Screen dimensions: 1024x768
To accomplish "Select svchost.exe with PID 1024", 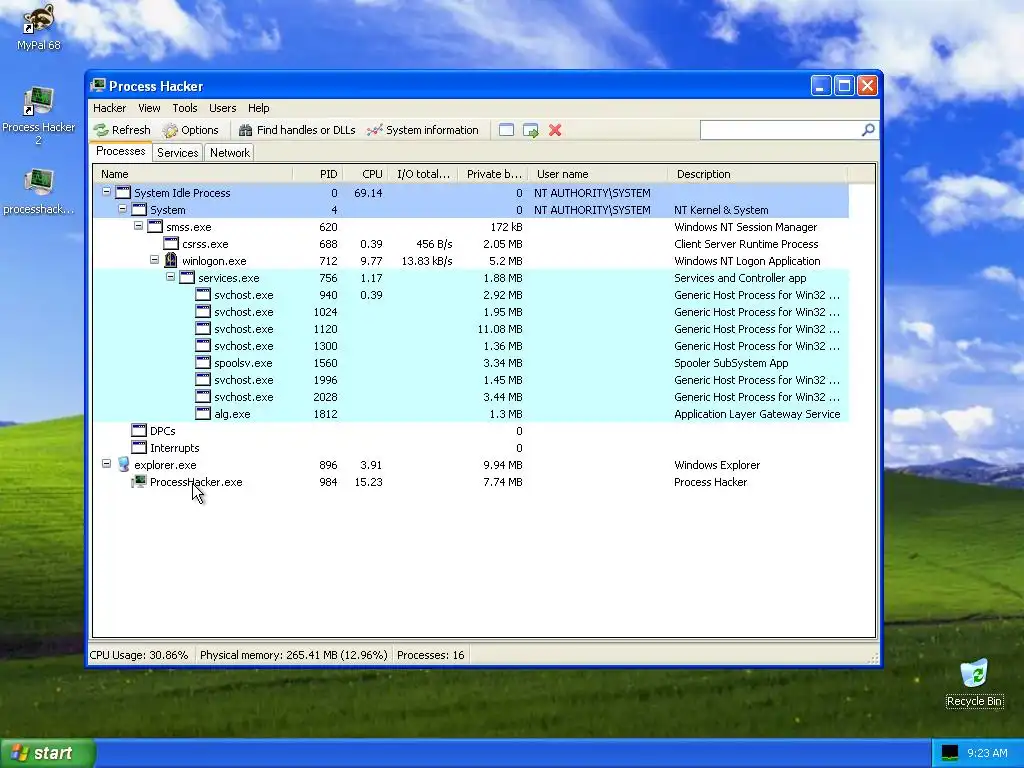I will pyautogui.click(x=470, y=312).
